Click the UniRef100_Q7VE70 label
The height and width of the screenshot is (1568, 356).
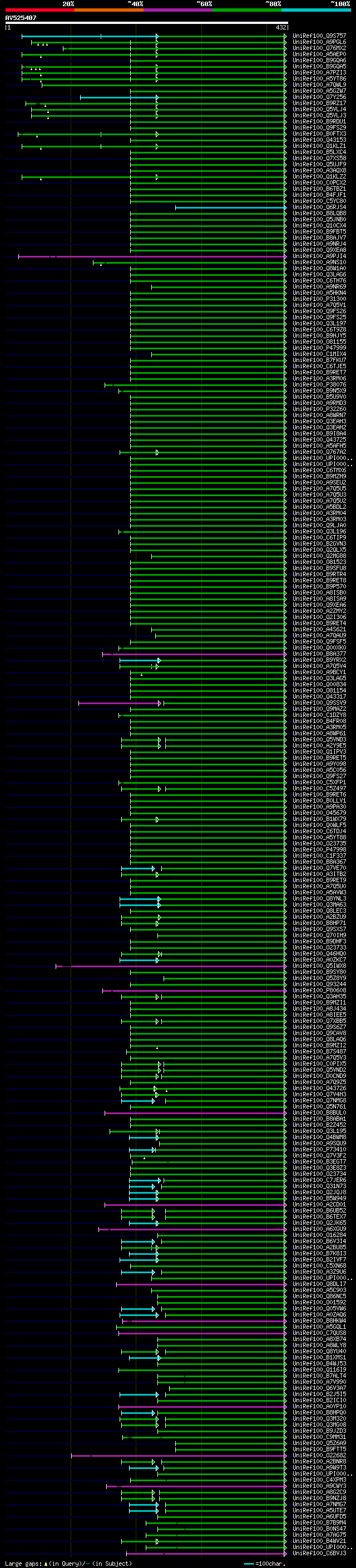pyautogui.click(x=319, y=869)
